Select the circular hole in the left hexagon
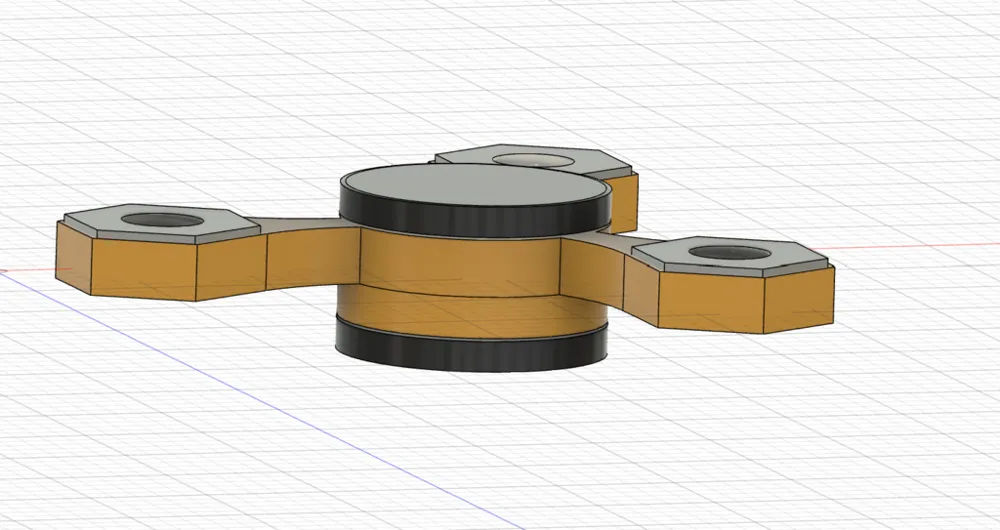Screen dimensions: 1000x530 click(x=162, y=221)
